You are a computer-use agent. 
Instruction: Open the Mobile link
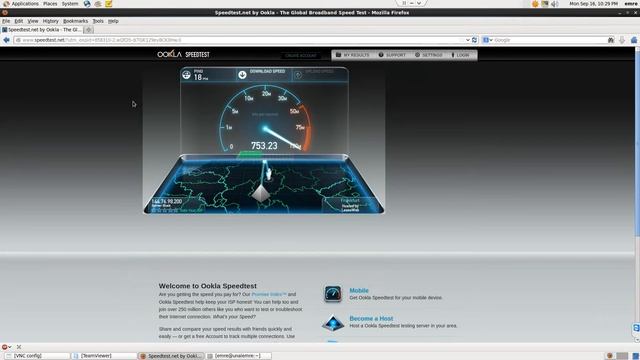[359, 291]
